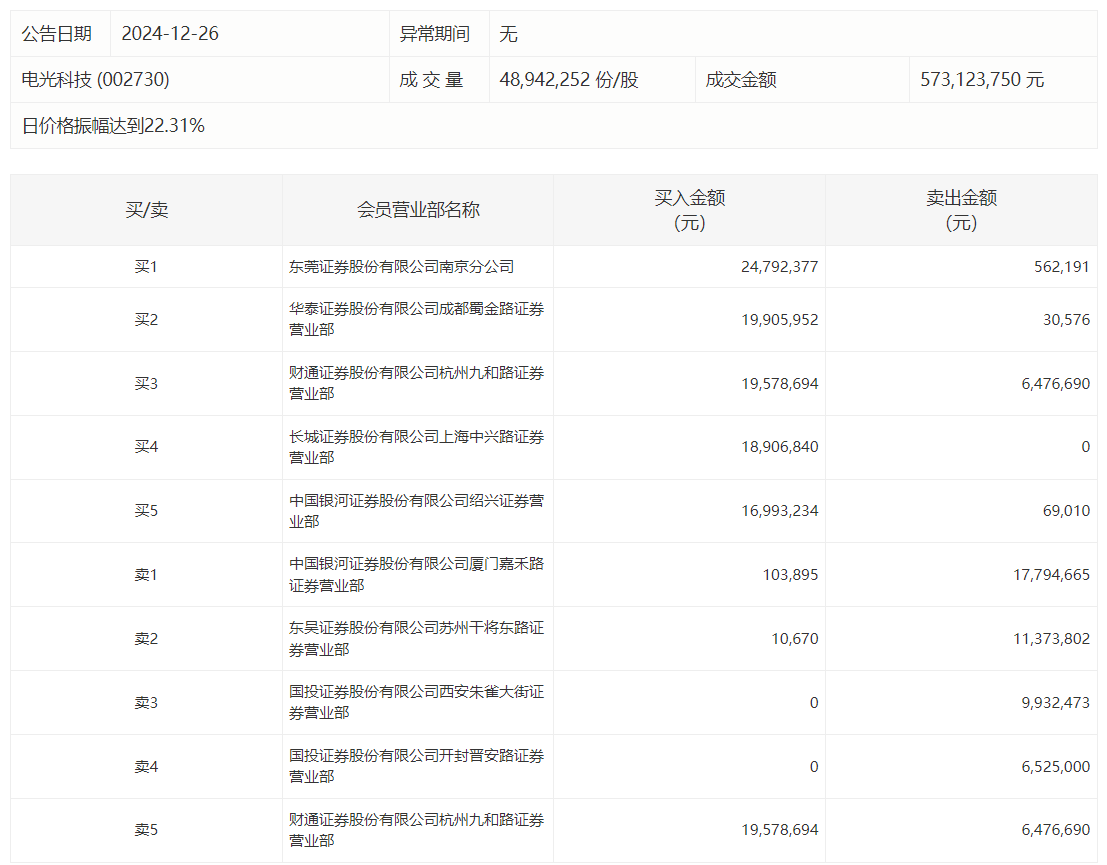Select the date 2024-12-26
This screenshot has height=865, width=1107.
pyautogui.click(x=170, y=34)
